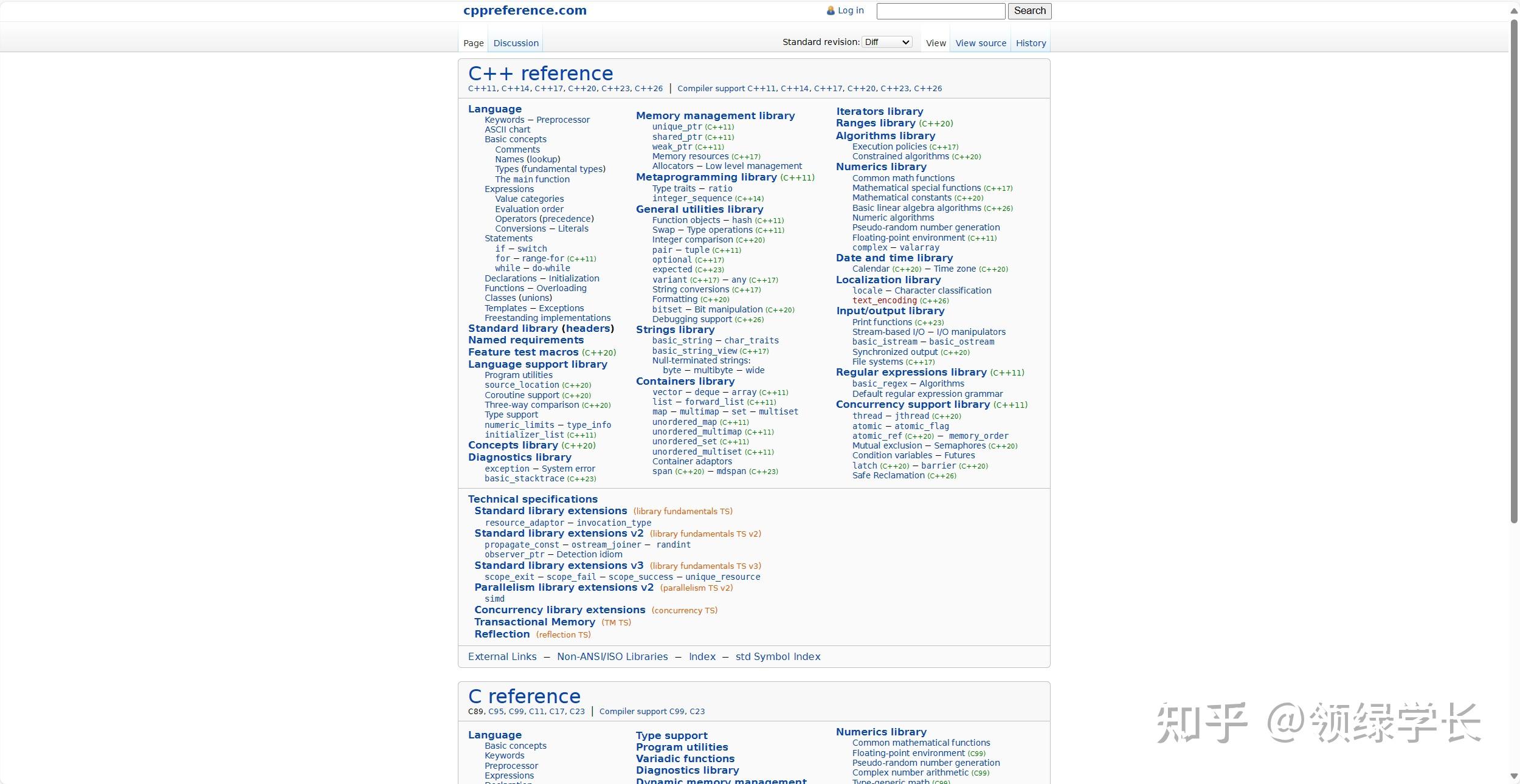The image size is (1520, 784).
Task: Click the Search button
Action: [1029, 11]
